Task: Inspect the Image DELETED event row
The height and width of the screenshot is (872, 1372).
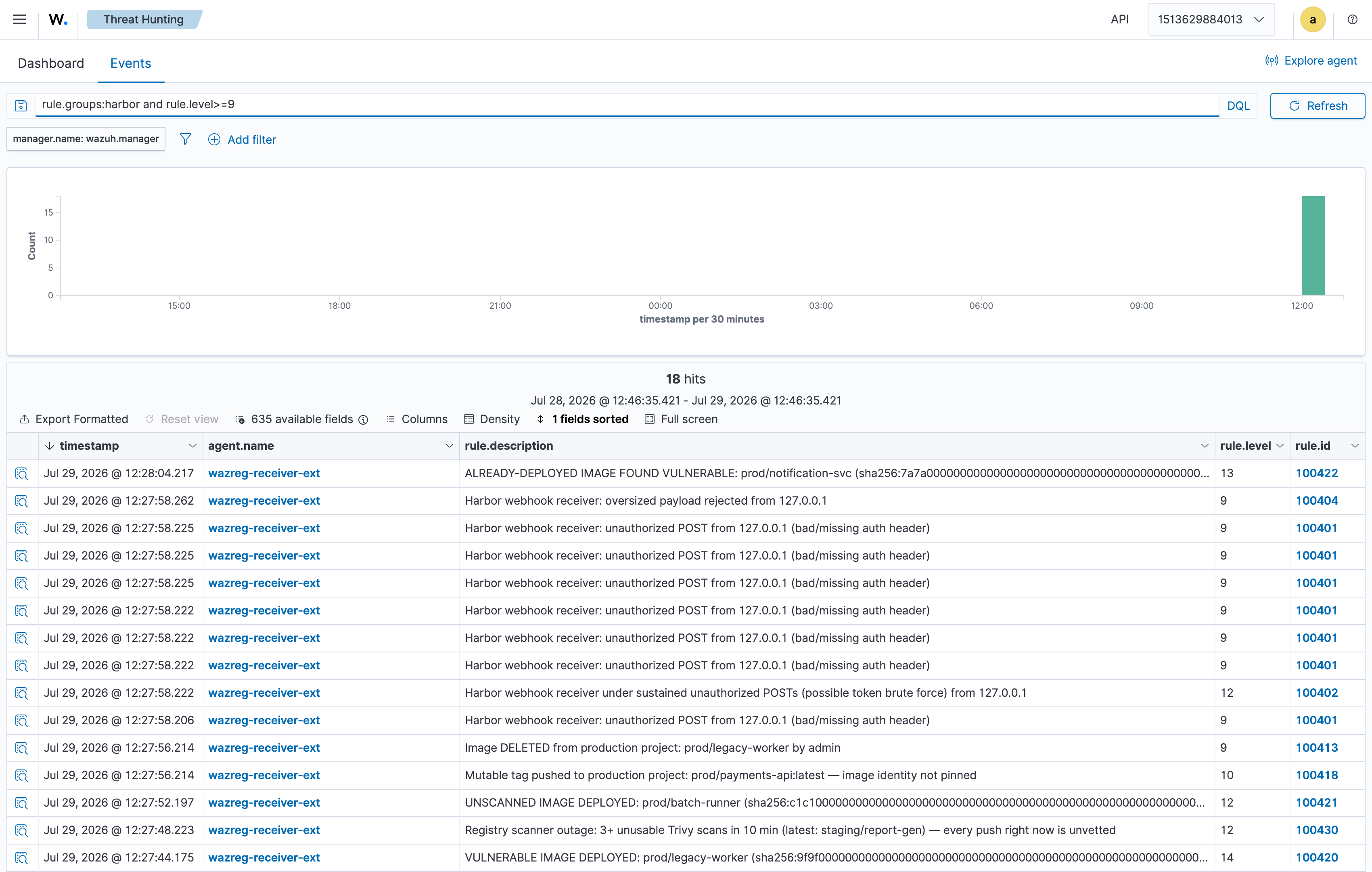Action: tap(22, 748)
